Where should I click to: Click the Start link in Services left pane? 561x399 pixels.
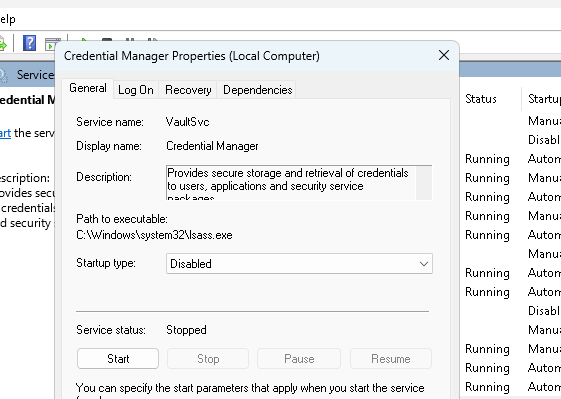point(5,133)
